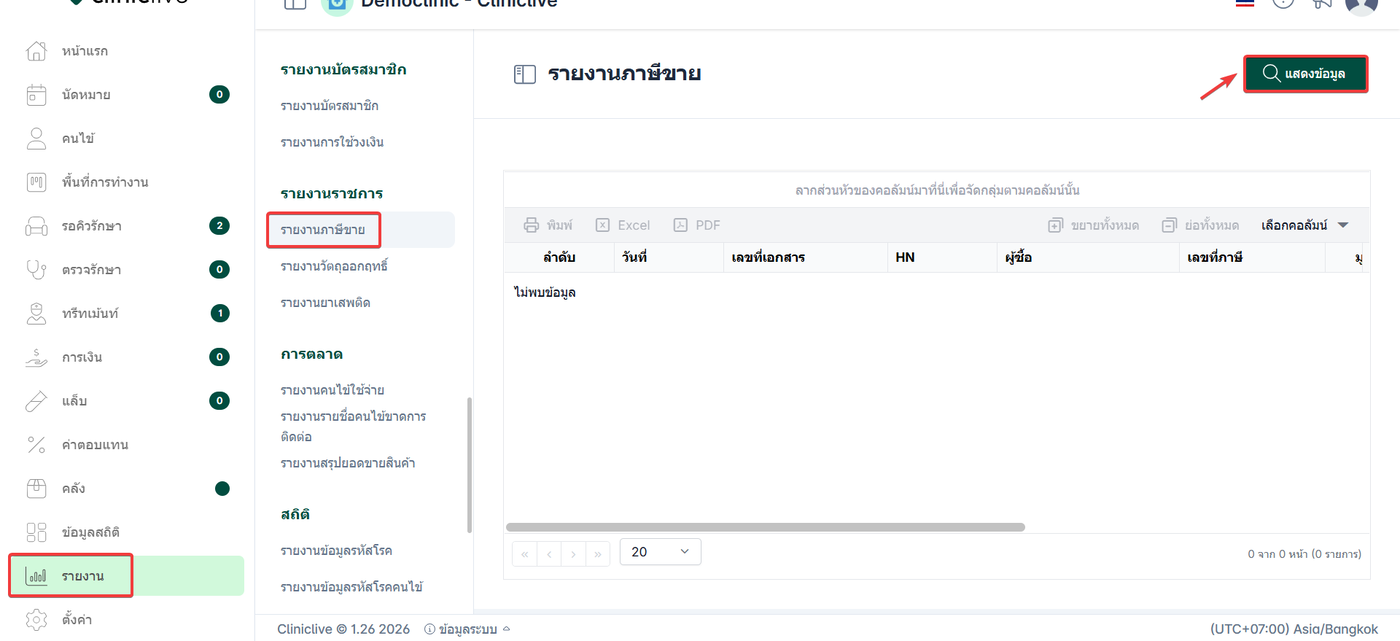Image resolution: width=1400 pixels, height=641 pixels.
Task: Open the หน้าแรก home icon
Action: 36,51
